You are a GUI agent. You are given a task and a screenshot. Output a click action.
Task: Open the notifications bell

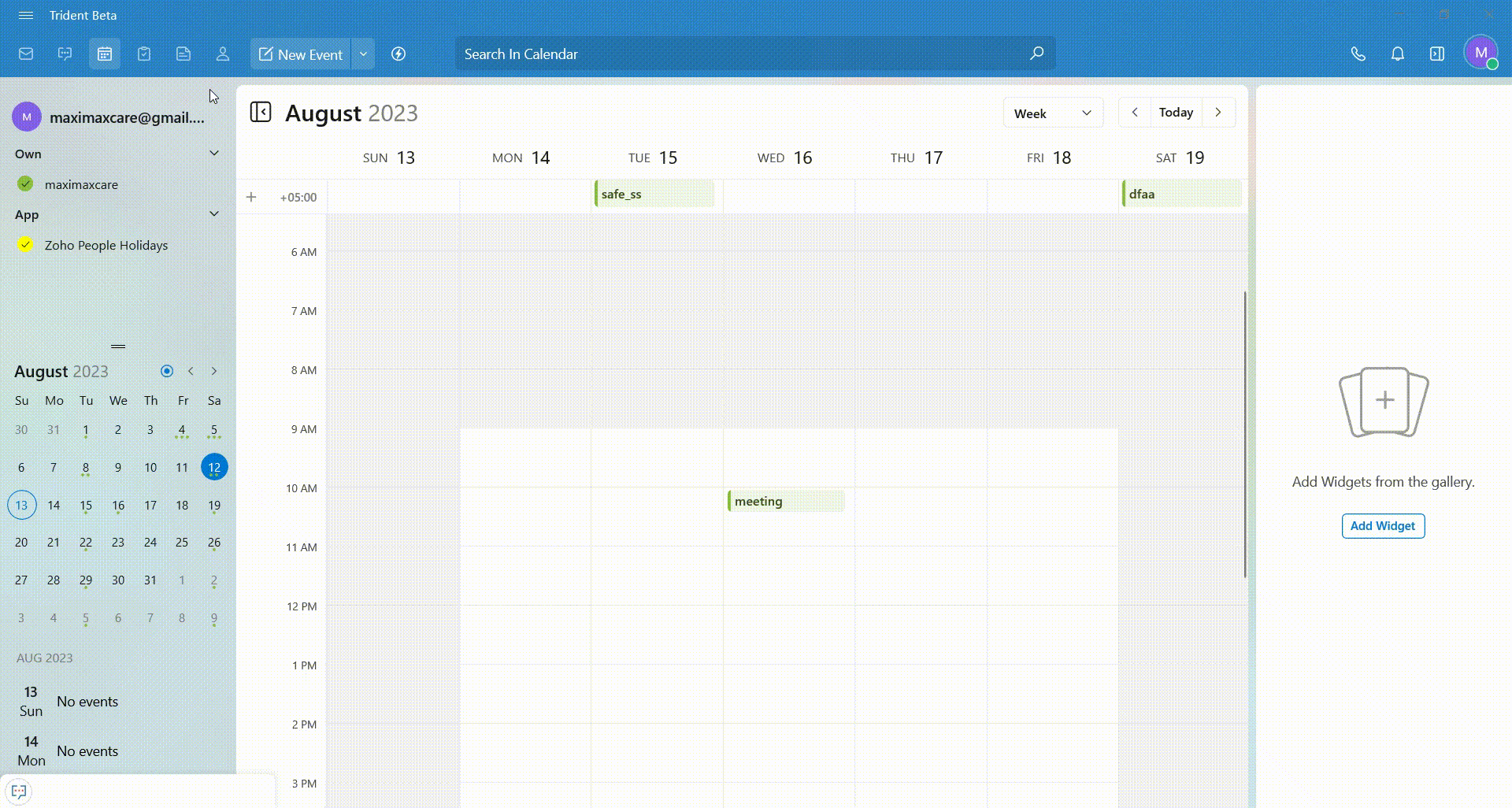point(1397,54)
